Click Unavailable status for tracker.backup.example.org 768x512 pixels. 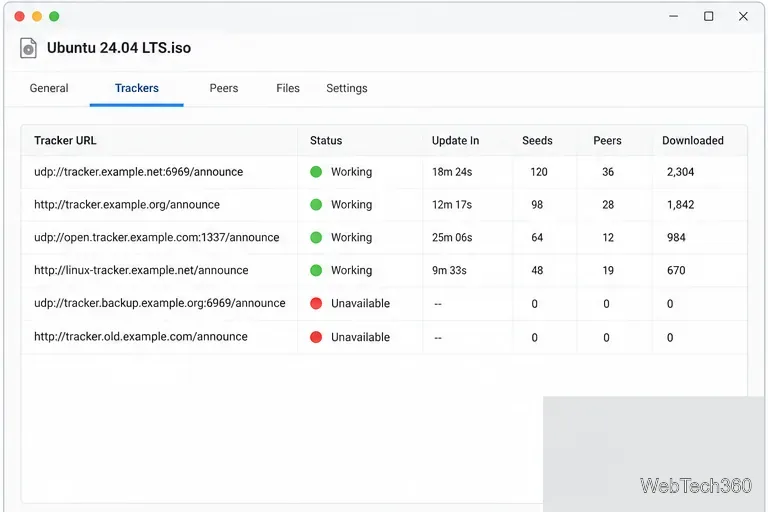(360, 304)
